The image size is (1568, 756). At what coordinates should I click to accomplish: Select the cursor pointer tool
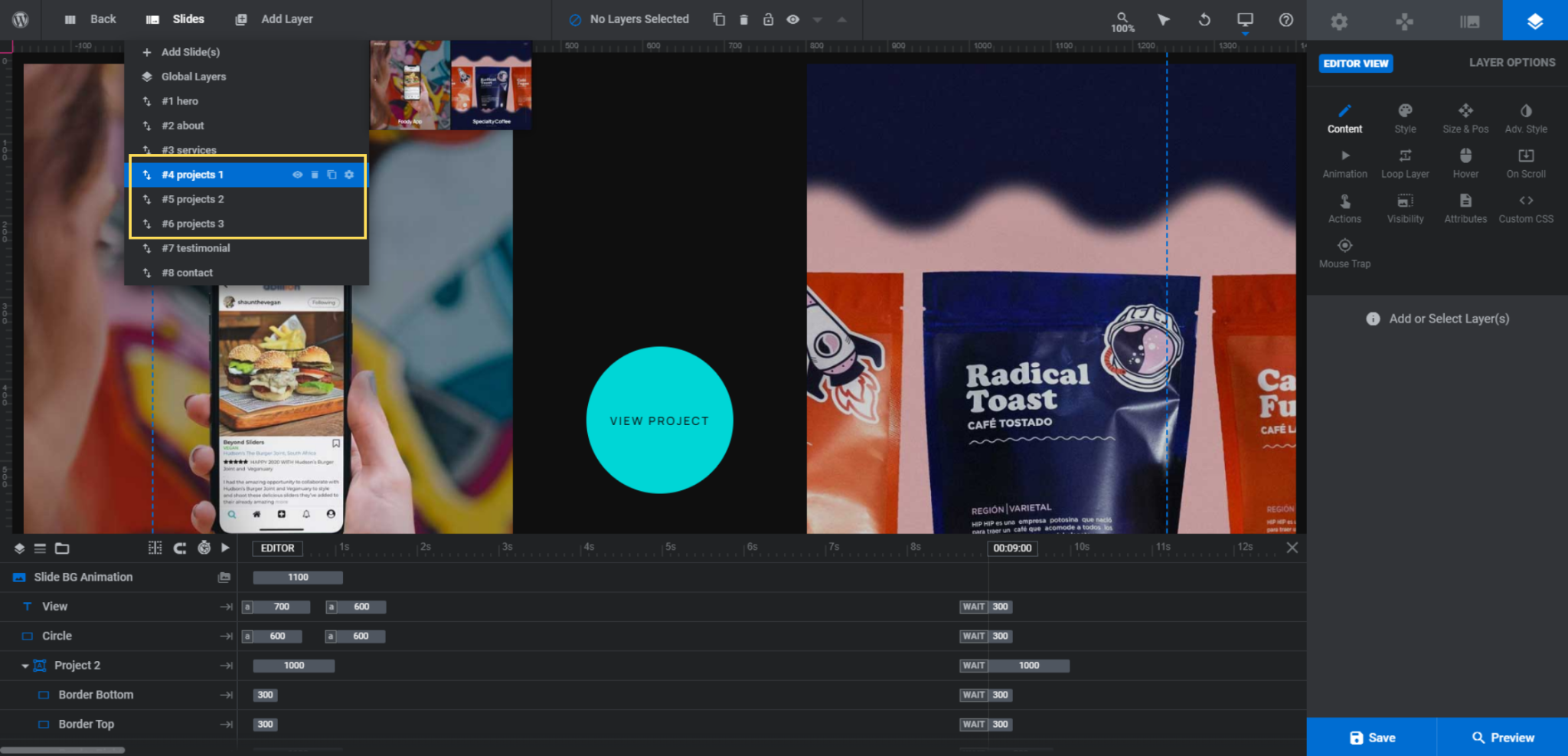click(x=1164, y=19)
